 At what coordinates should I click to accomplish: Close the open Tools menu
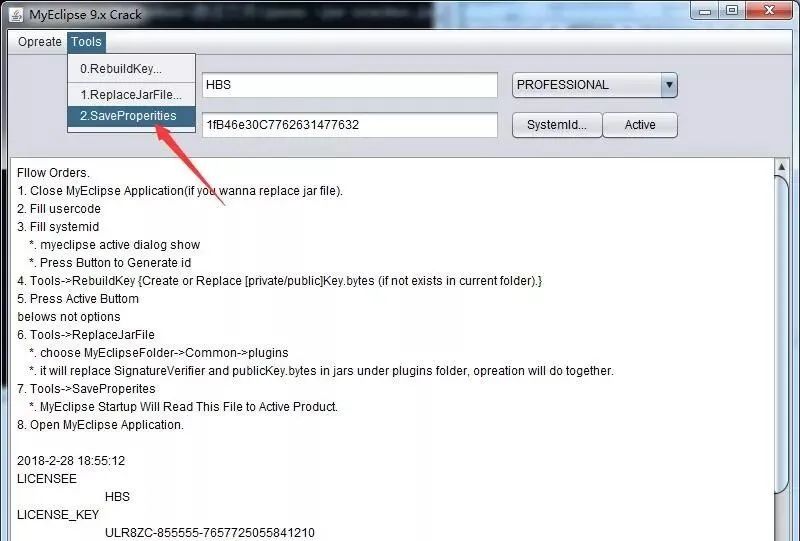coord(86,42)
